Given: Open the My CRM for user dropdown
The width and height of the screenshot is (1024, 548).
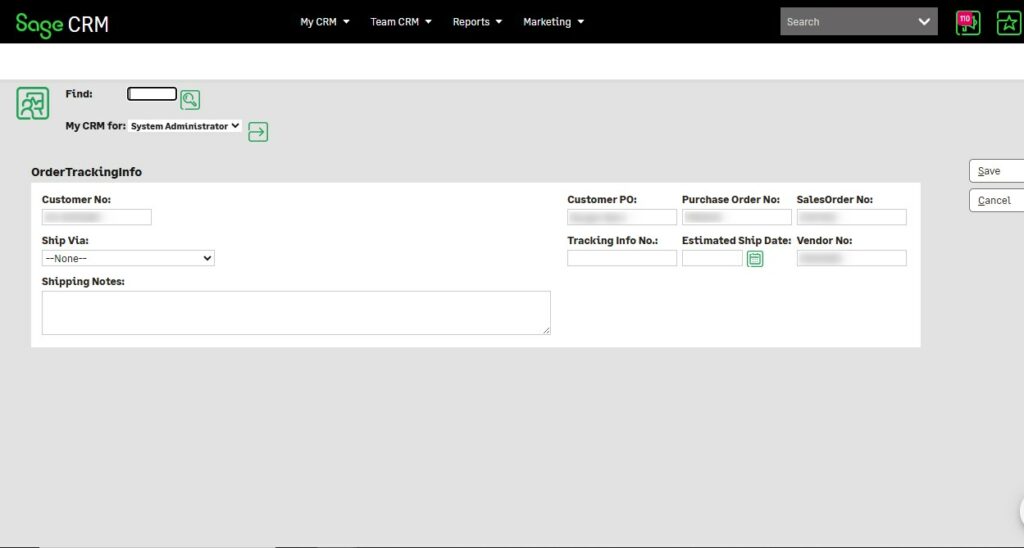Looking at the screenshot, I should tap(185, 126).
